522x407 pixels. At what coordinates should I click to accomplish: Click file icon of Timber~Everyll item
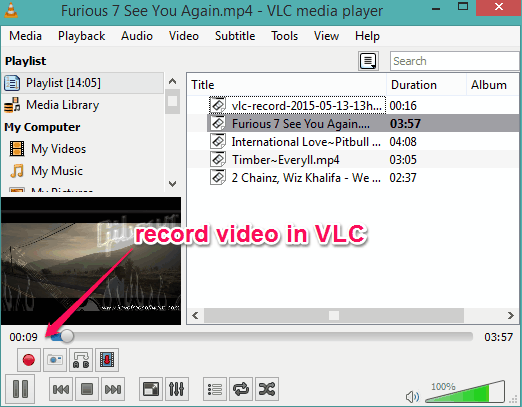pos(218,159)
